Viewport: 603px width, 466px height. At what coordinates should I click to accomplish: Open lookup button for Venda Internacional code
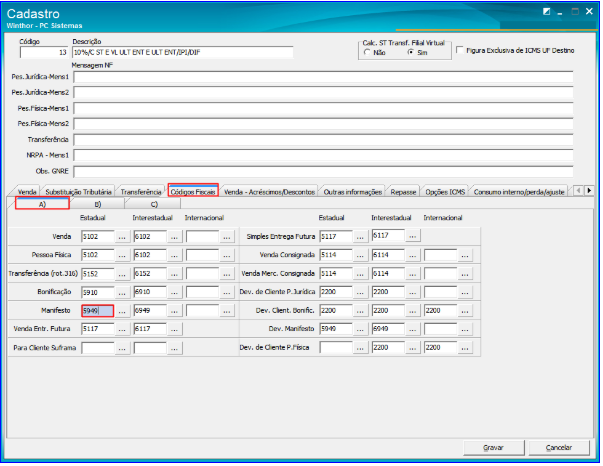pyautogui.click(x=227, y=237)
